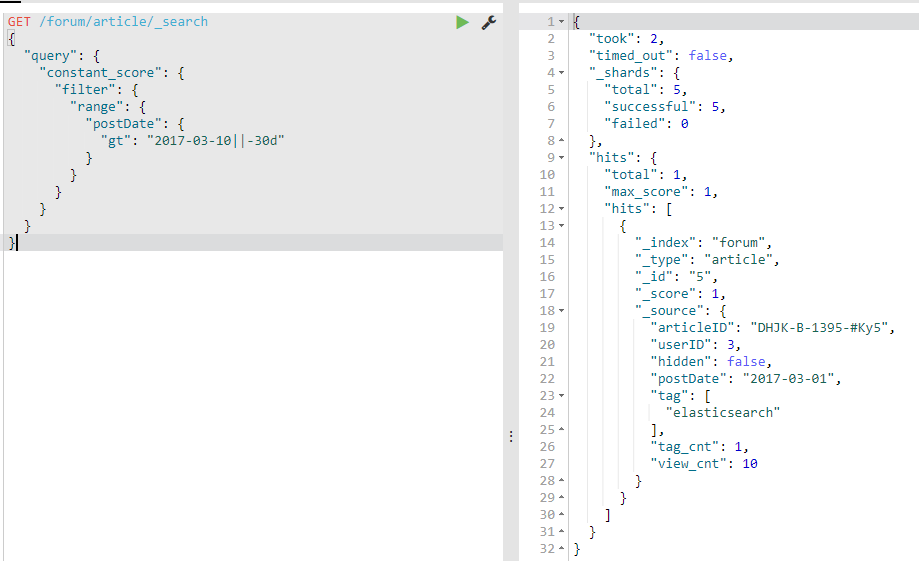Viewport: 919px width, 561px height.
Task: Collapse the _shards block at line 4
Action: tap(561, 73)
